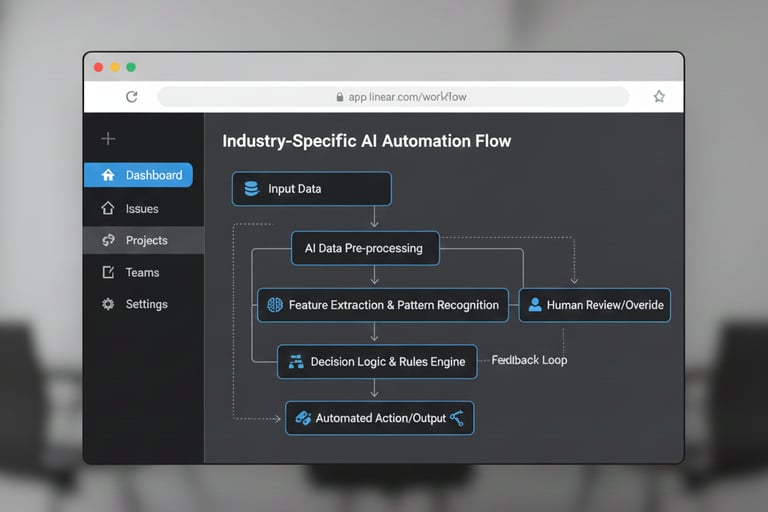Select the Automated Action/Output node
Viewport: 768px width, 512px height.
(380, 418)
